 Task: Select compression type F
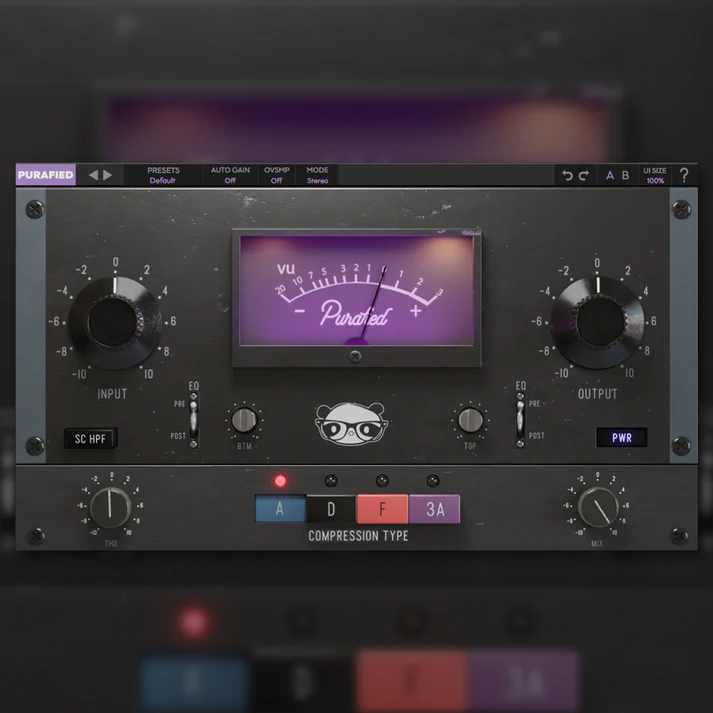tap(382, 509)
